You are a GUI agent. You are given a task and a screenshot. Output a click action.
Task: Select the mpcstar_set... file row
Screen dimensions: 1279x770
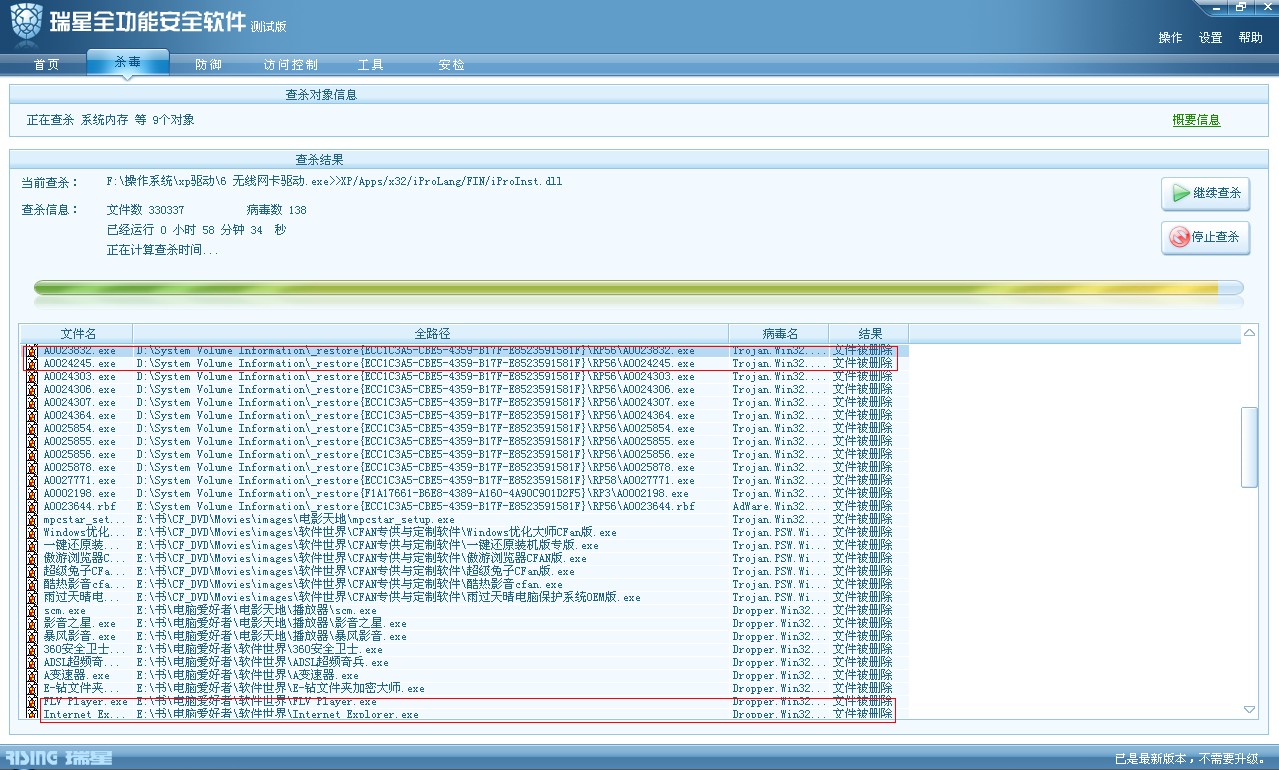click(x=466, y=520)
